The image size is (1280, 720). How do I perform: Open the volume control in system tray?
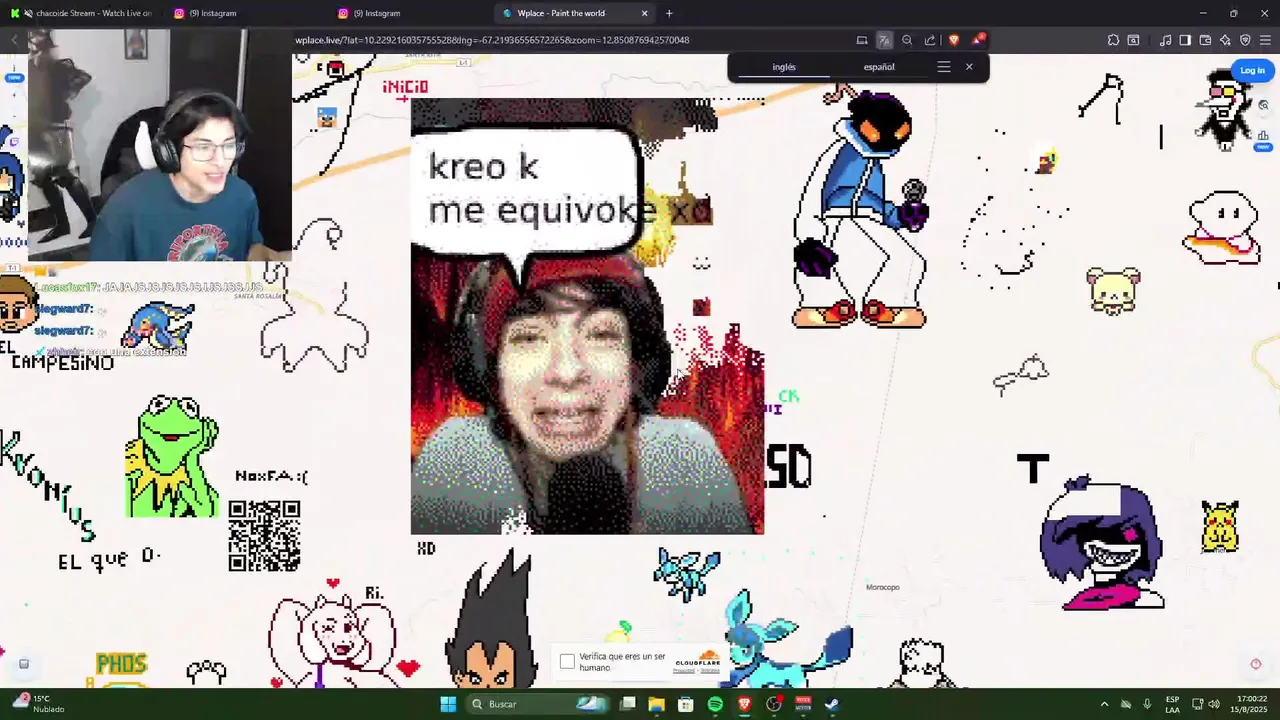(1214, 704)
